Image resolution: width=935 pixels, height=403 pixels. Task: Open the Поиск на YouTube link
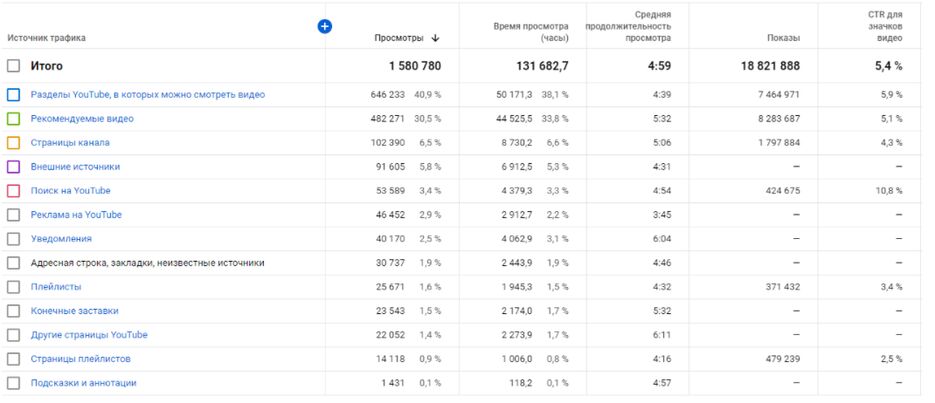(70, 191)
